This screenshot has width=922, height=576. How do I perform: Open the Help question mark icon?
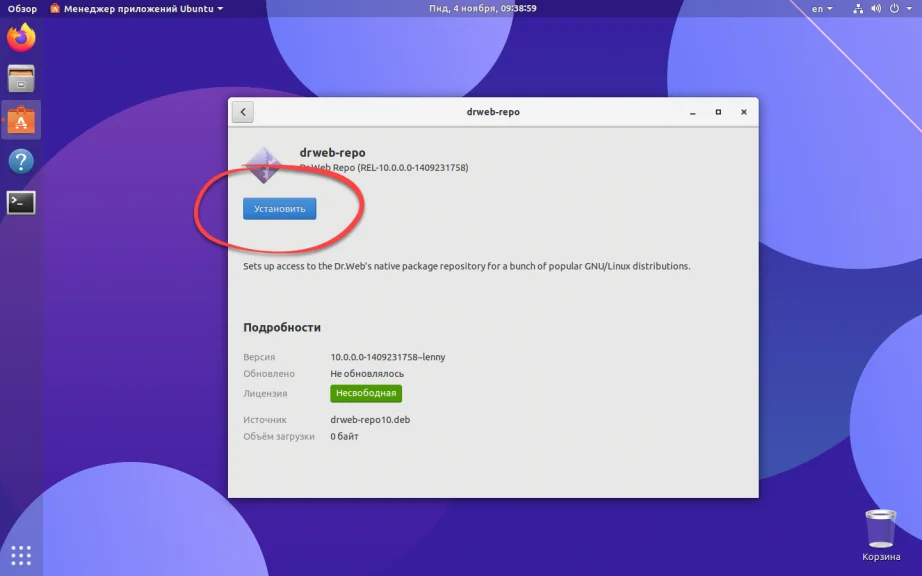[x=21, y=161]
